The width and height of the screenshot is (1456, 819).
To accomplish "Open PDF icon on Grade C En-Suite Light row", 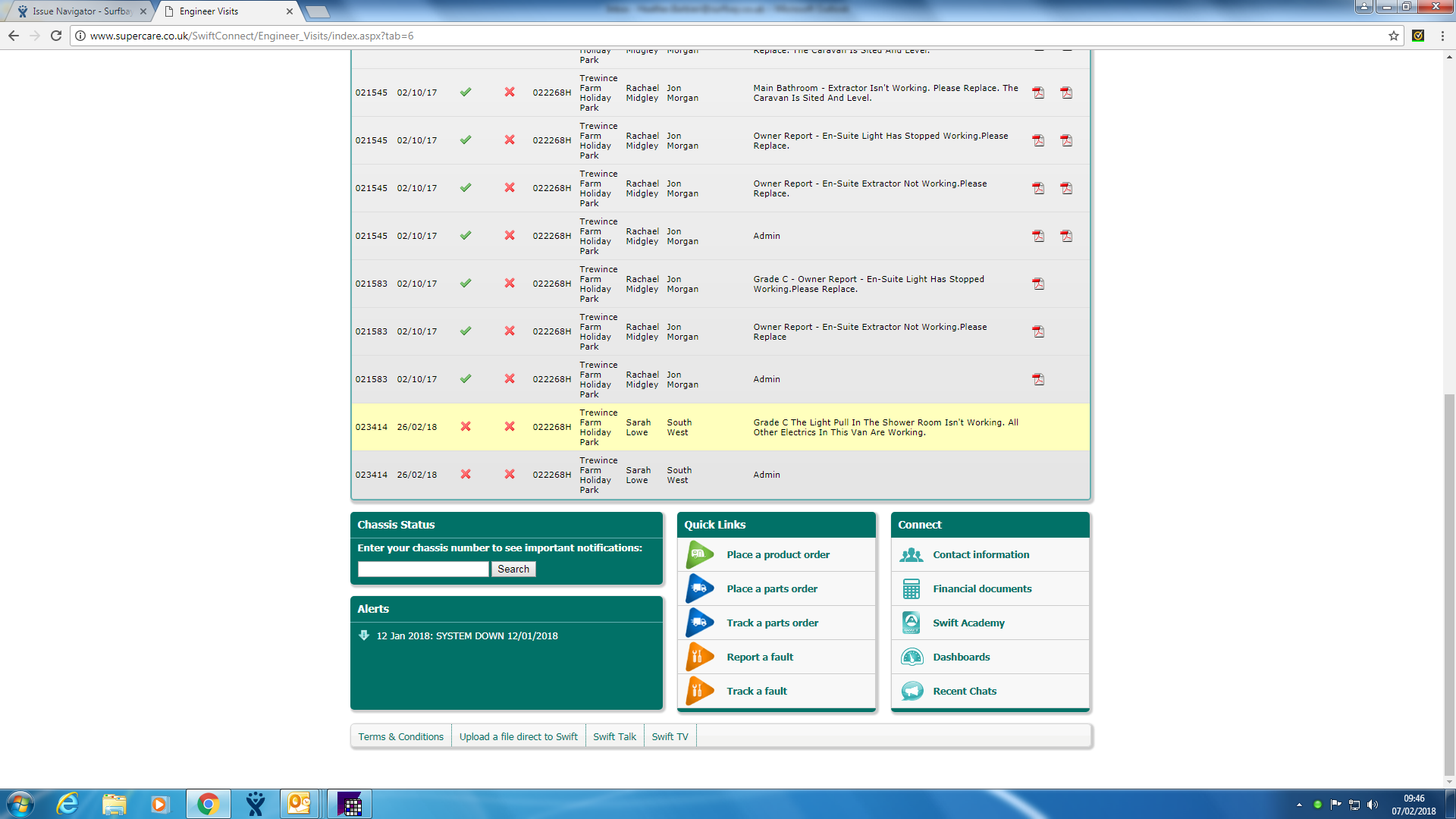I will 1038,284.
